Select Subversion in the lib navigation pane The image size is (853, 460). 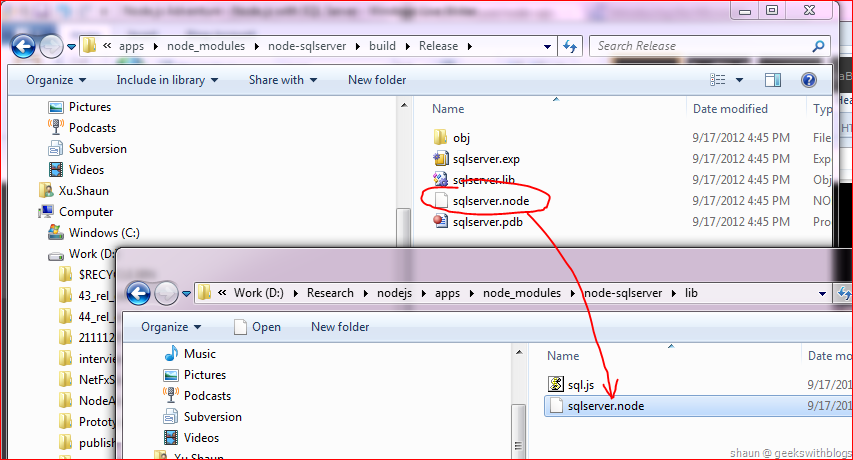[202, 417]
